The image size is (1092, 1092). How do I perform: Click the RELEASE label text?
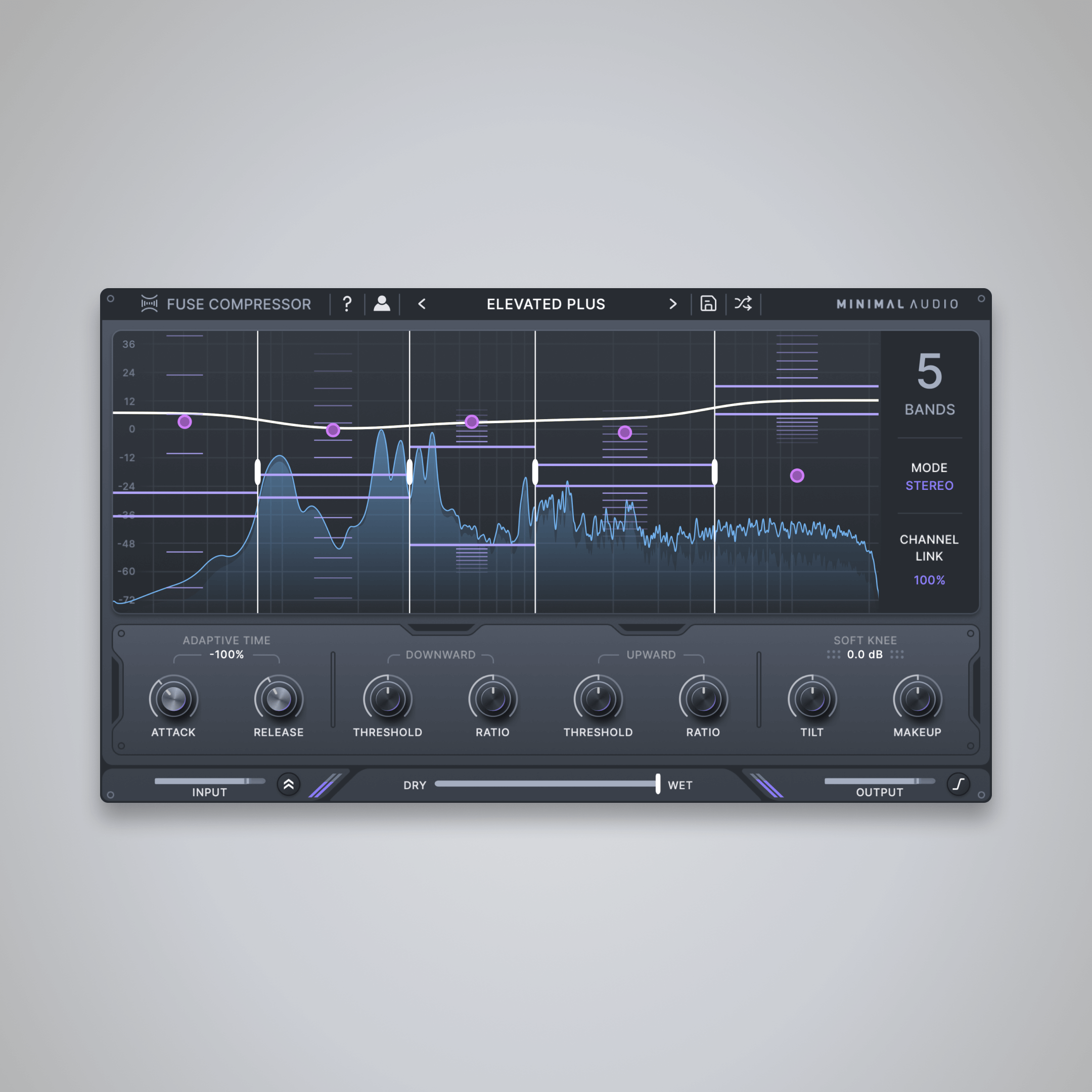tap(279, 732)
